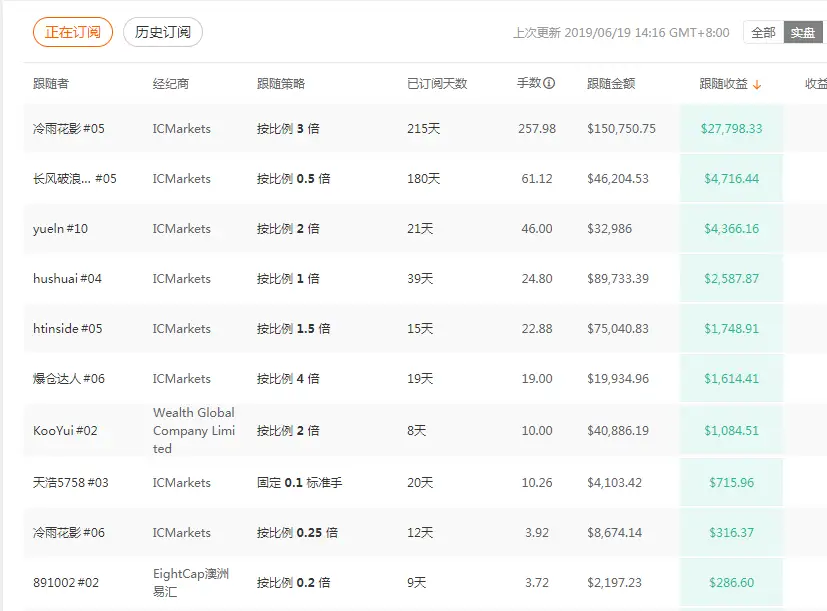The image size is (827, 611).
Task: Click the $27,798.33 profit value
Action: [732, 129]
